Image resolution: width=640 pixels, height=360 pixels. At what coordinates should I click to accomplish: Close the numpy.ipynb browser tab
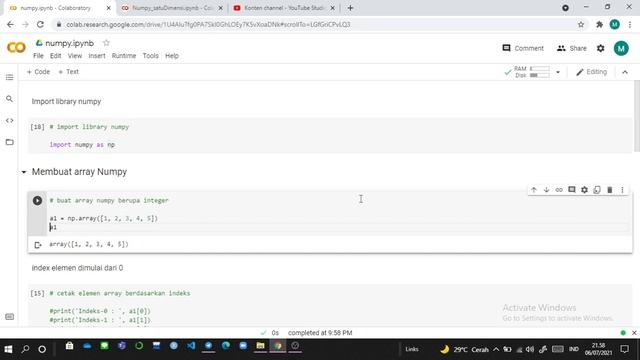109,8
